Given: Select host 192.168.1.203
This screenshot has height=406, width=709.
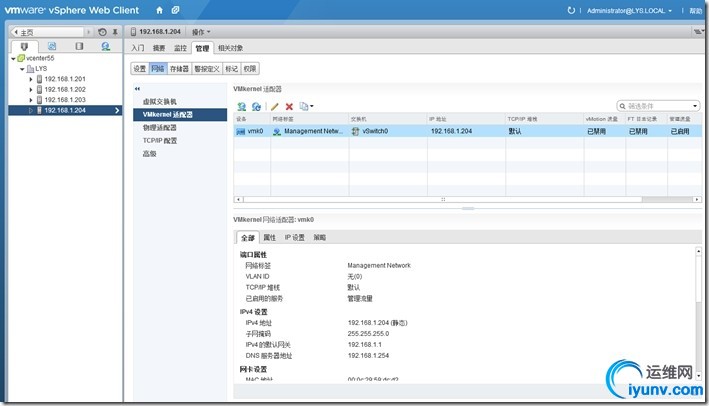Looking at the screenshot, I should (65, 100).
